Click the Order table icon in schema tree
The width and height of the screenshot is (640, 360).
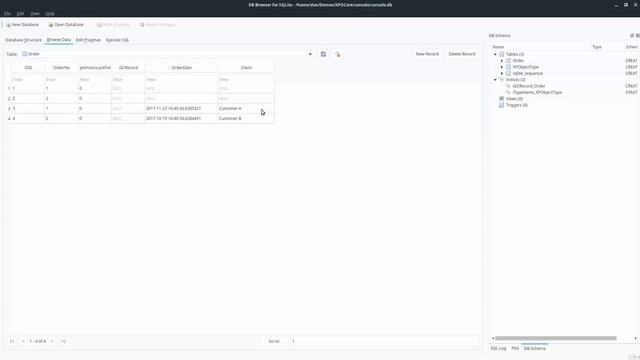[508, 60]
